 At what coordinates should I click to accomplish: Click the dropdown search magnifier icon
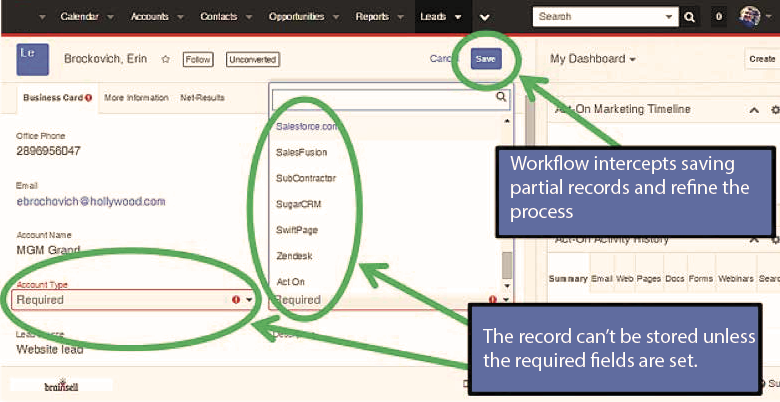[501, 97]
